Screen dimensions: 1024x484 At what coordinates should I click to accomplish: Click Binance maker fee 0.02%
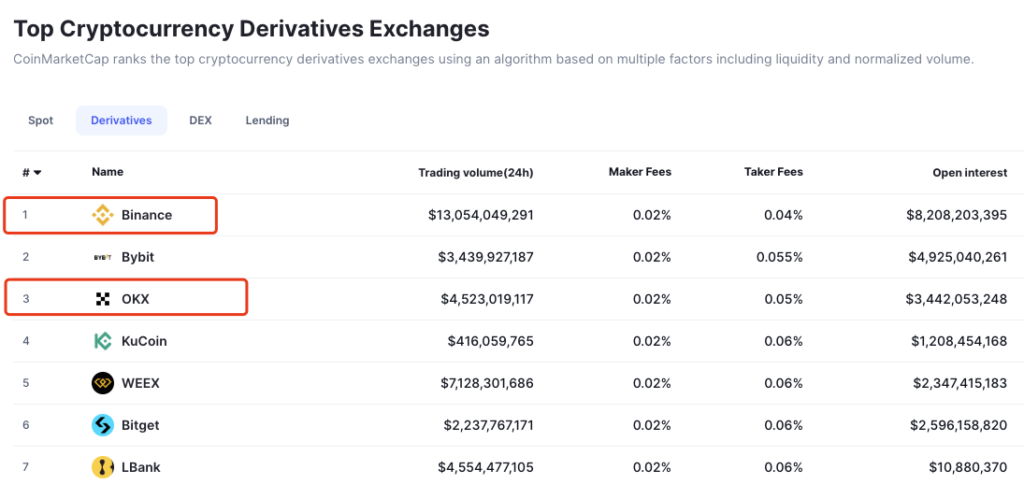652,215
